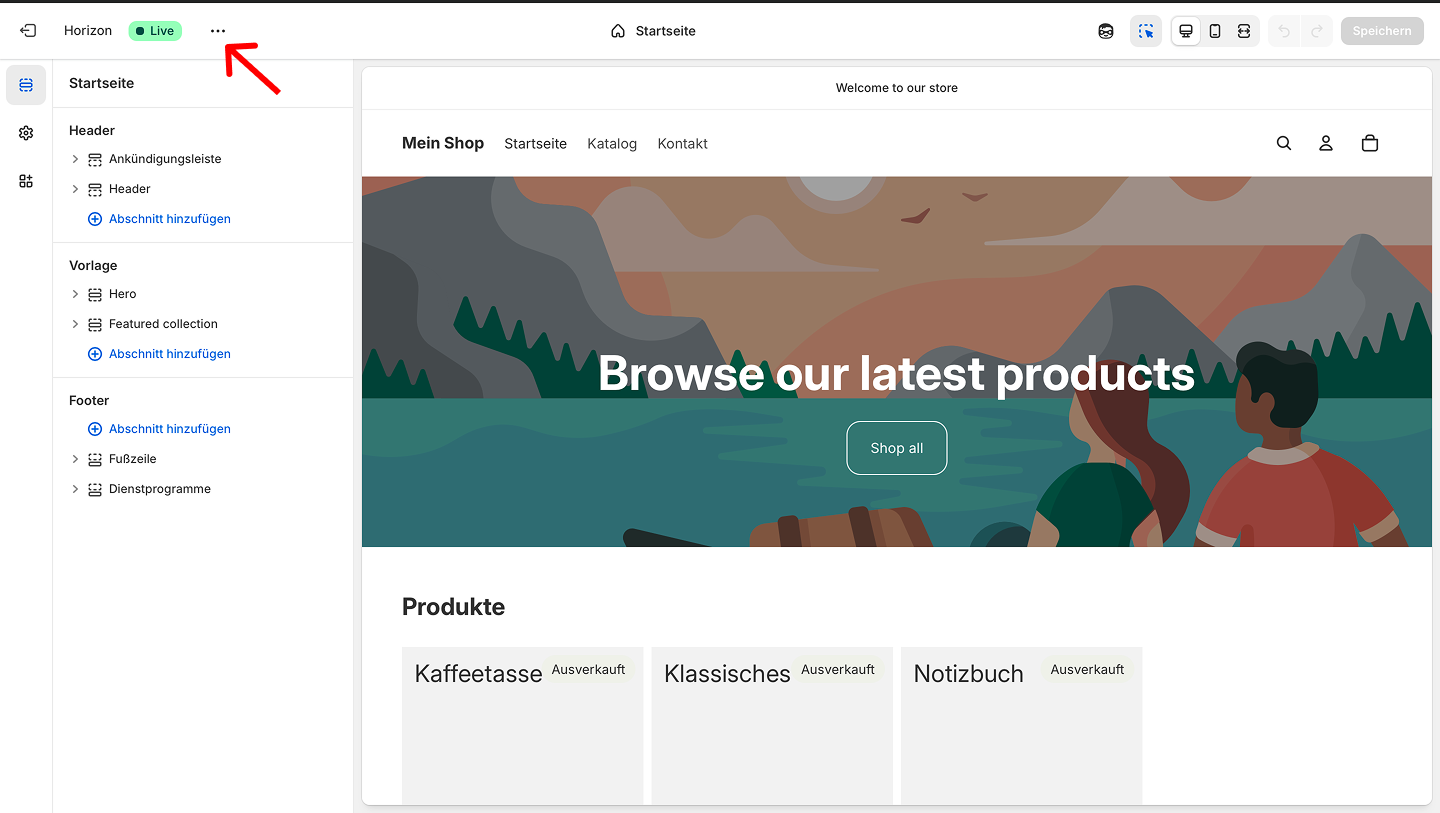Screen dimensions: 1440x813
Task: Click the Ausverkauft badge on Notizbuch
Action: pyautogui.click(x=1087, y=670)
